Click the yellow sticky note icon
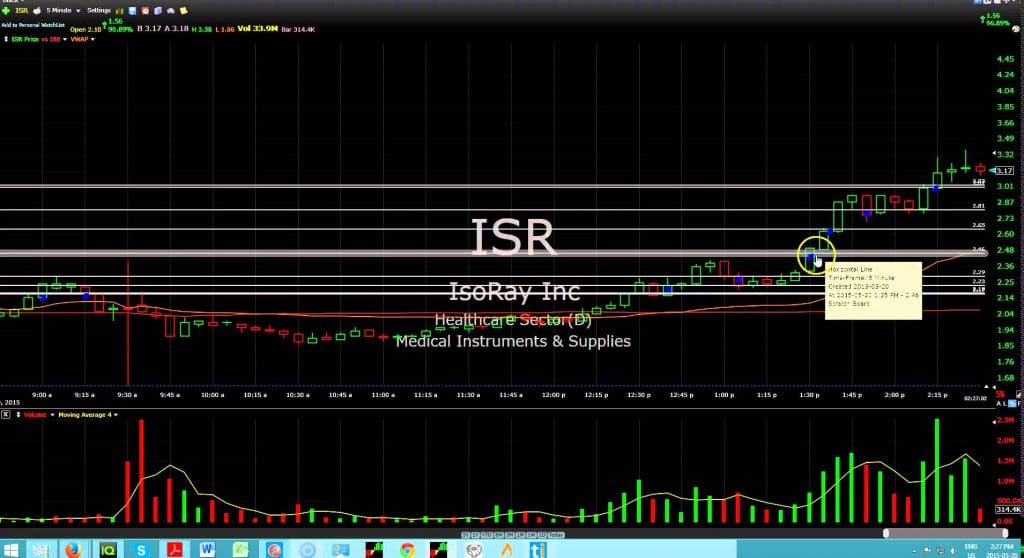This screenshot has width=1024, height=558. pyautogui.click(x=184, y=10)
